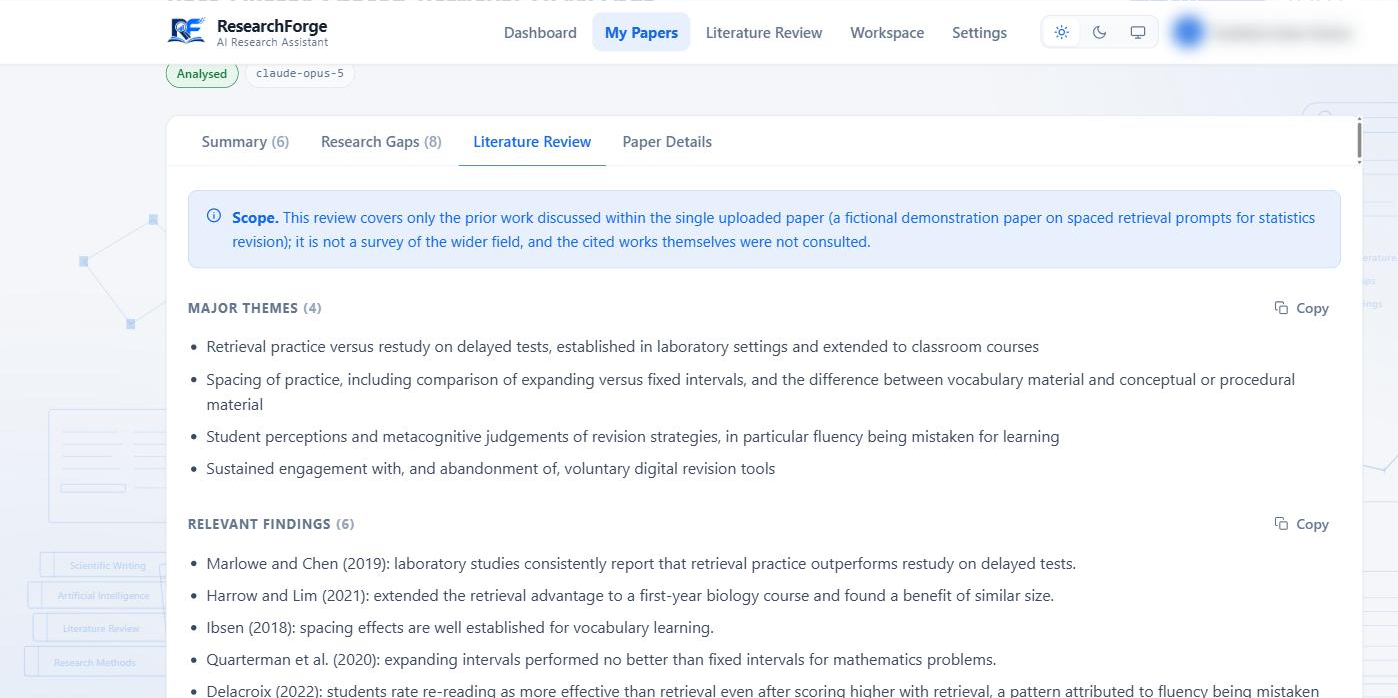Open Literature Review in top navigation
Screen dimensions: 1398x698
[764, 32]
